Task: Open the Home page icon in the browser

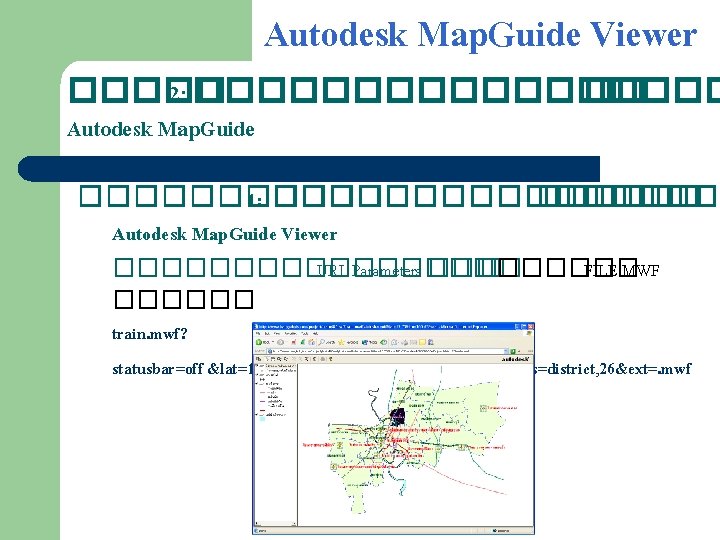Action: (311, 342)
